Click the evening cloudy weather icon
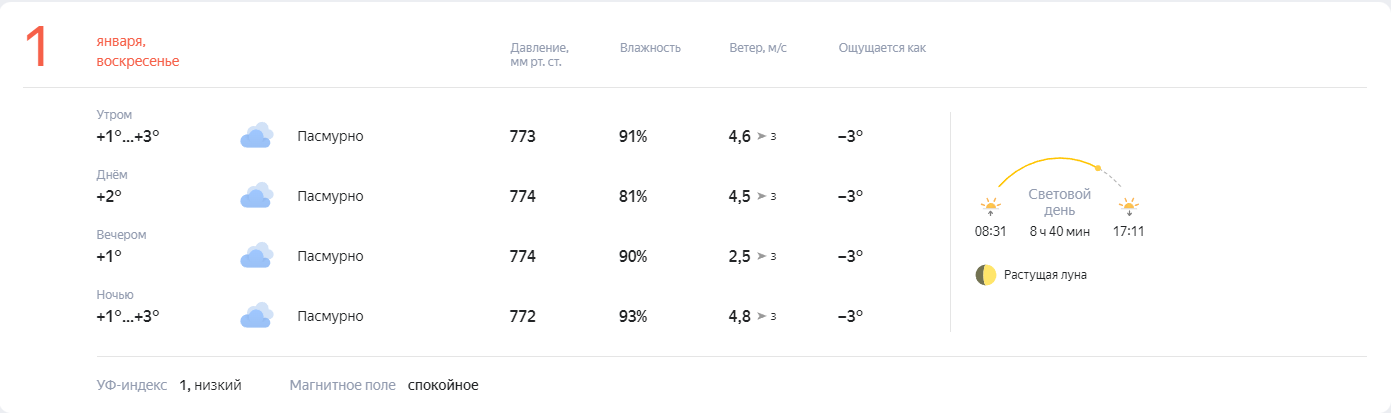Screen dimensions: 1391x413 (256, 256)
